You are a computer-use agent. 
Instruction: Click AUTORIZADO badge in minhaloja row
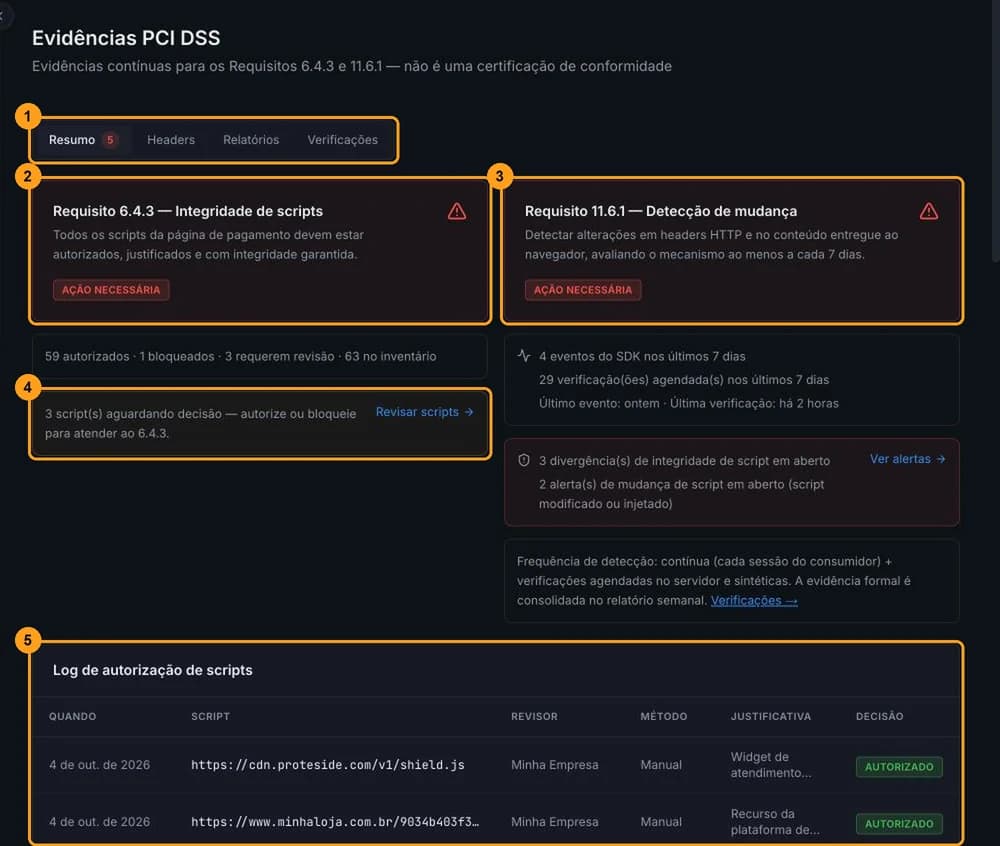[899, 824]
